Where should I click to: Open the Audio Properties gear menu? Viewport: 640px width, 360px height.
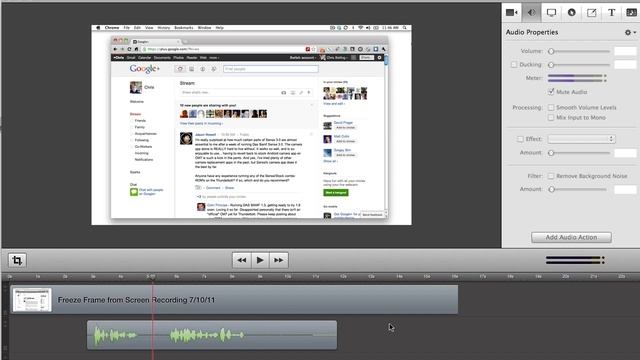pyautogui.click(x=630, y=32)
